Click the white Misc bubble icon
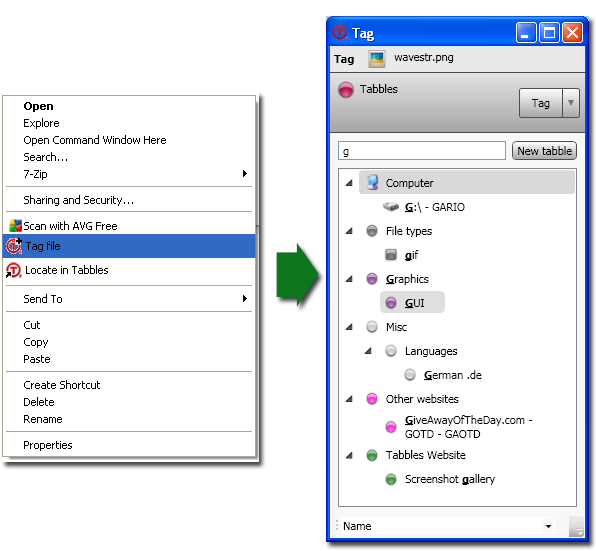The height and width of the screenshot is (551, 596). 372,326
